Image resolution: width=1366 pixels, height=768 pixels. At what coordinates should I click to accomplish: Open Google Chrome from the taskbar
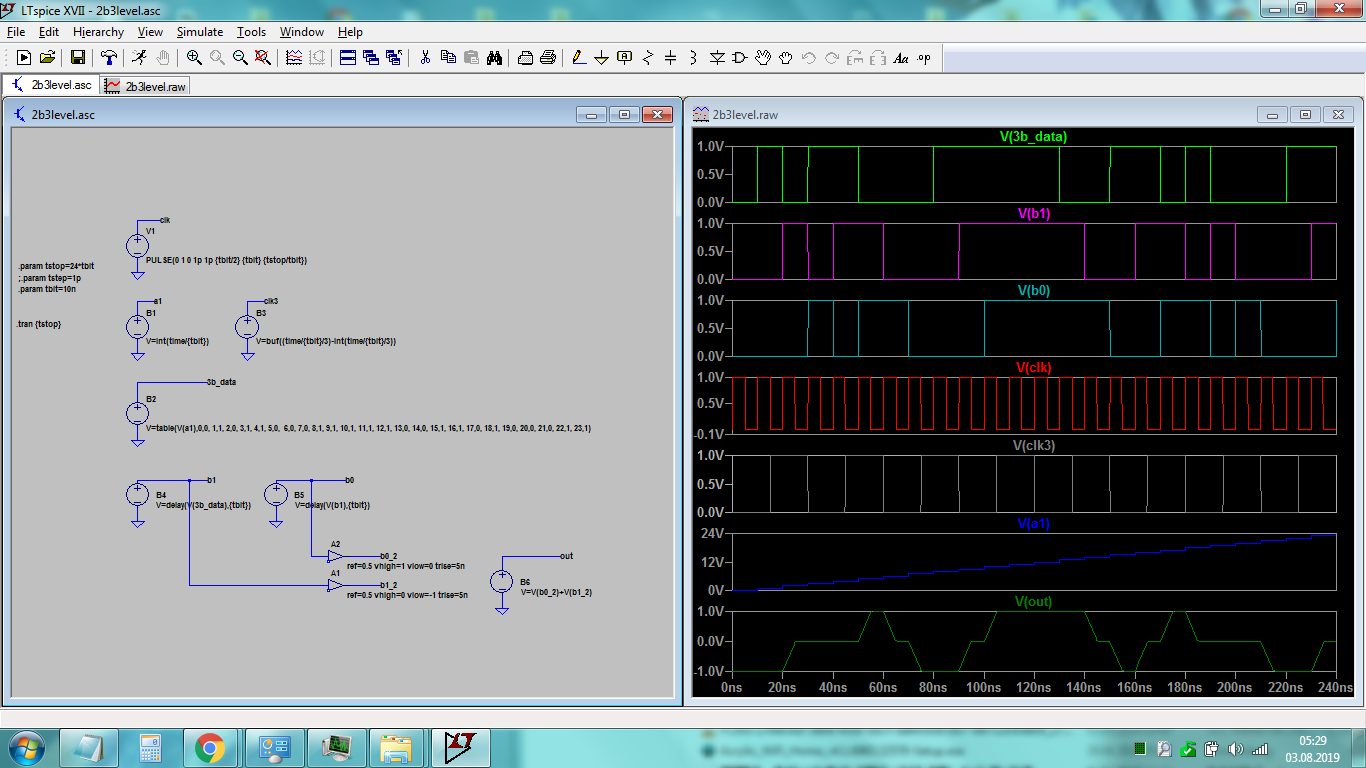pyautogui.click(x=209, y=747)
